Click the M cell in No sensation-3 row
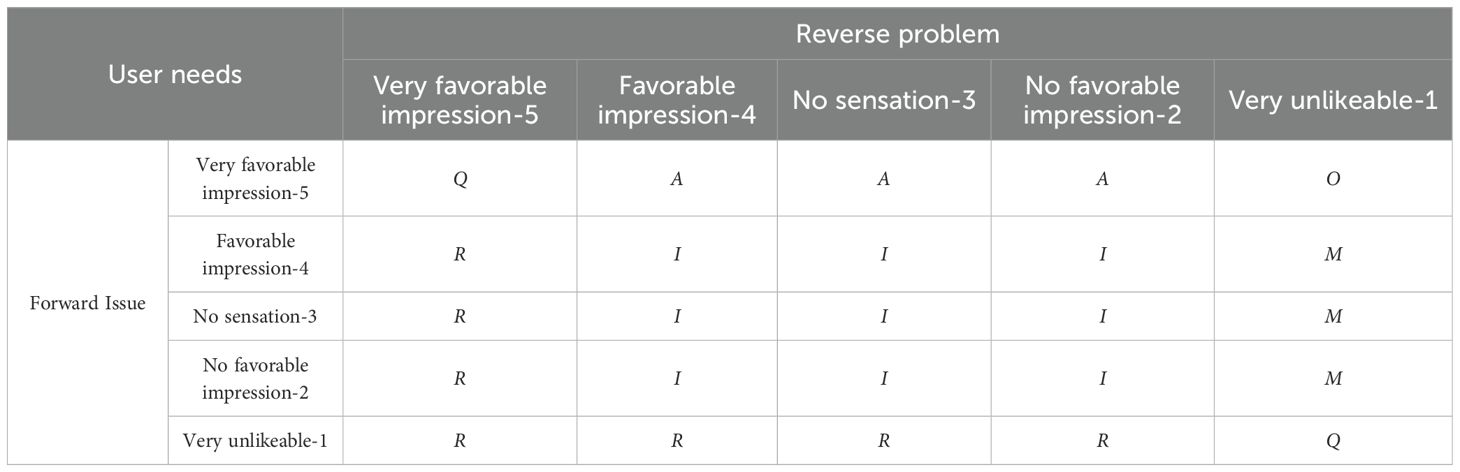The height and width of the screenshot is (472, 1460). (1333, 316)
